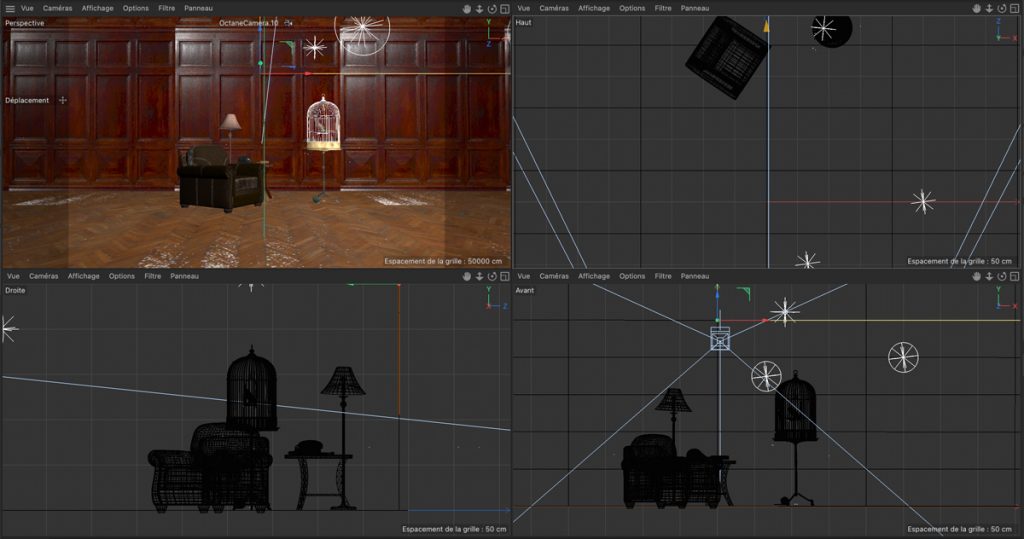
Task: Open Affichage menu in Avant viewport
Action: click(594, 276)
